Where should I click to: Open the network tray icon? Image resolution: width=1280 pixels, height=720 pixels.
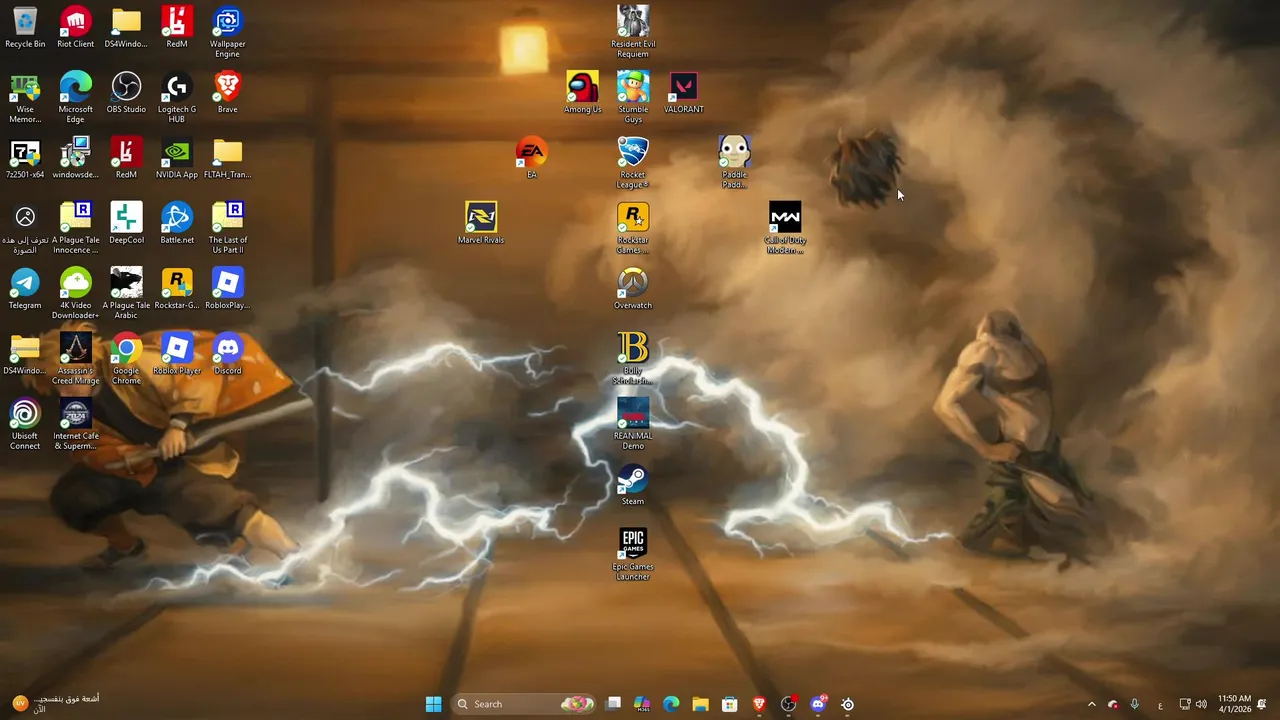(1185, 704)
